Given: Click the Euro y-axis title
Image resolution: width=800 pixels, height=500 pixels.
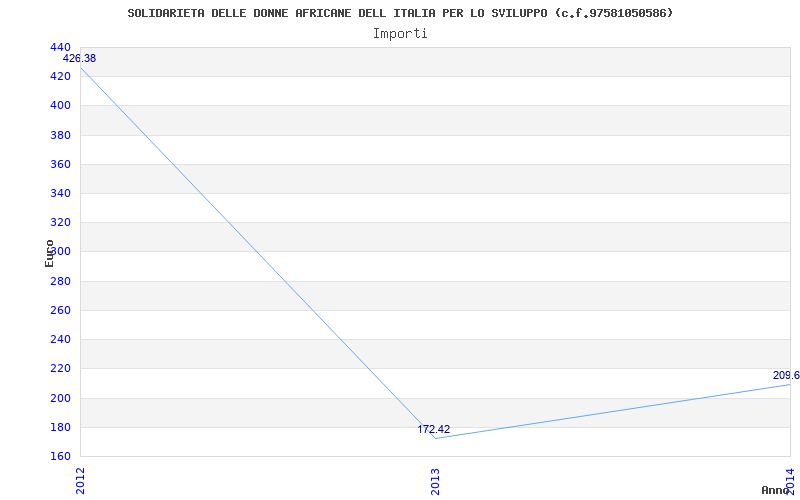Looking at the screenshot, I should (x=49, y=253).
